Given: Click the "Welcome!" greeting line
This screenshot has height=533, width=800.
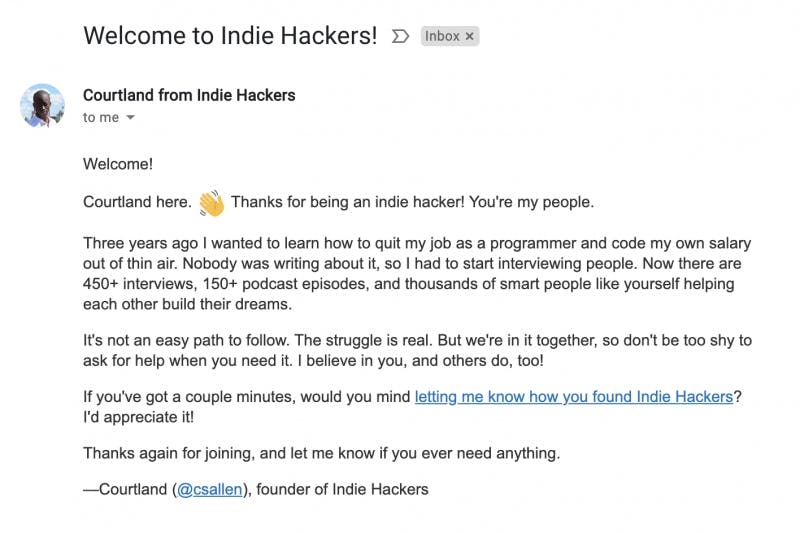Looking at the screenshot, I should click(x=118, y=164).
